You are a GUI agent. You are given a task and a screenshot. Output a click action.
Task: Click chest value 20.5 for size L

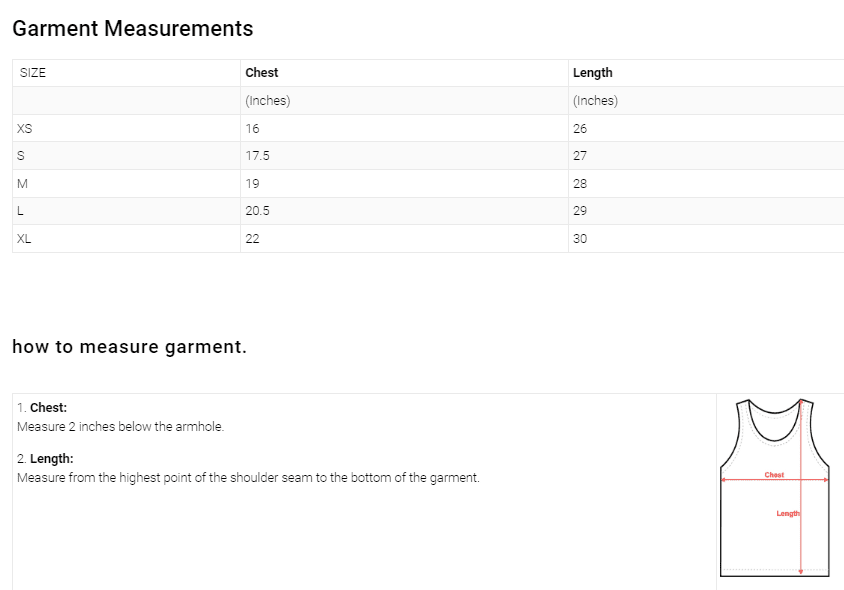[257, 211]
